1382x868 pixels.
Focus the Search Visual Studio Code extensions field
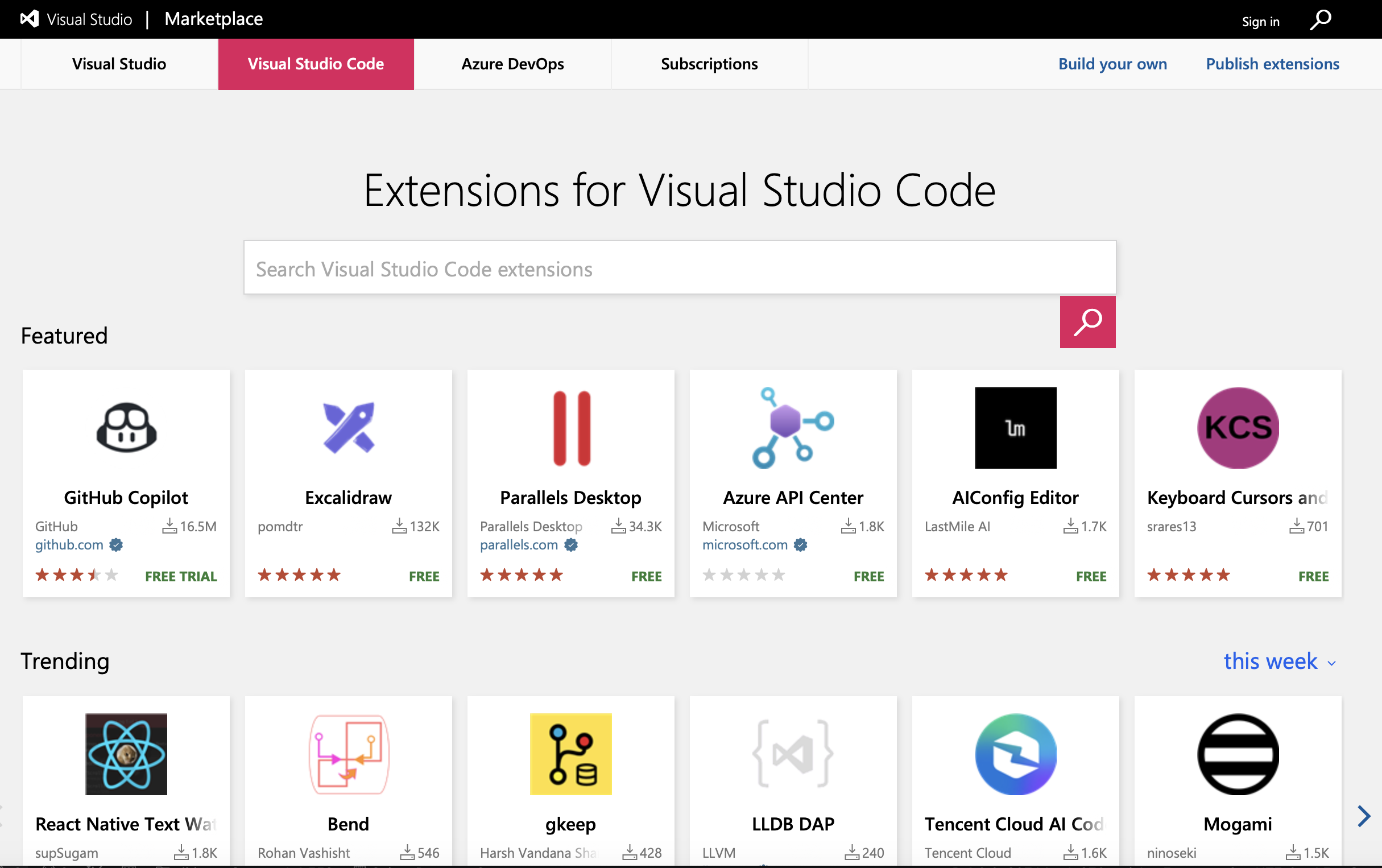680,268
